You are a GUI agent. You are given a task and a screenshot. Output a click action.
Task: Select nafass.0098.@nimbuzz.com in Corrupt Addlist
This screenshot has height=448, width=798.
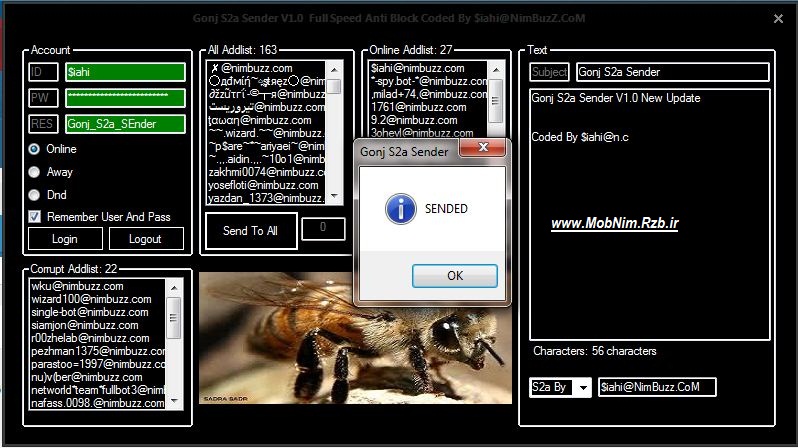pyautogui.click(x=98, y=403)
